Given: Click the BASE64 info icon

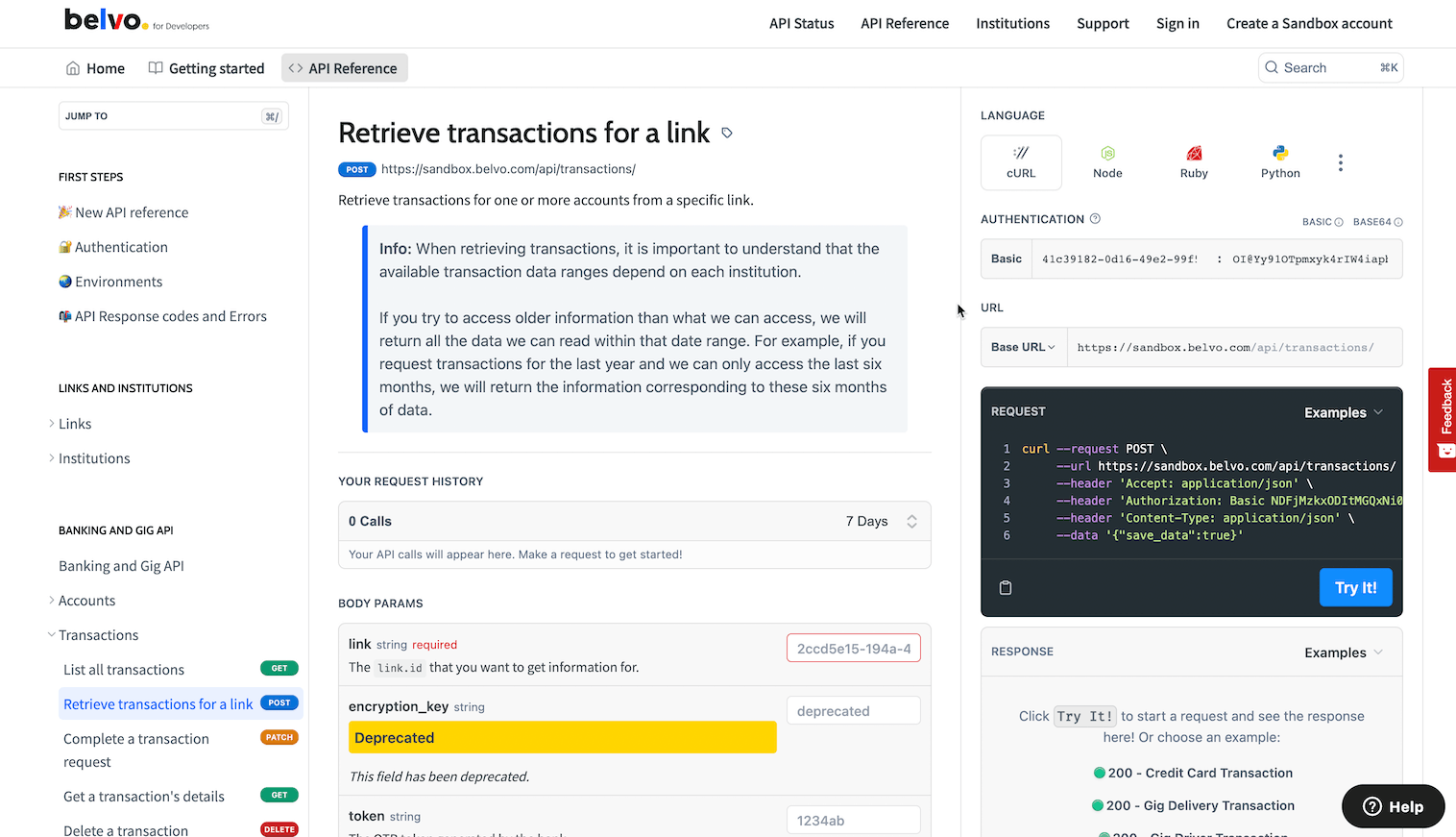Looking at the screenshot, I should point(1398,222).
